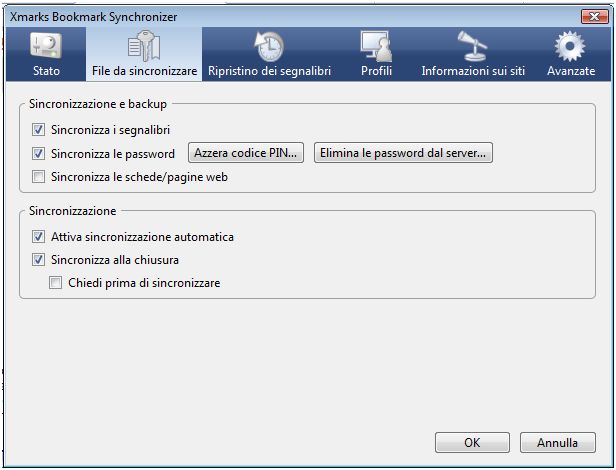This screenshot has width=616, height=470.
Task: Click the Profili monitor icon
Action: 374,46
